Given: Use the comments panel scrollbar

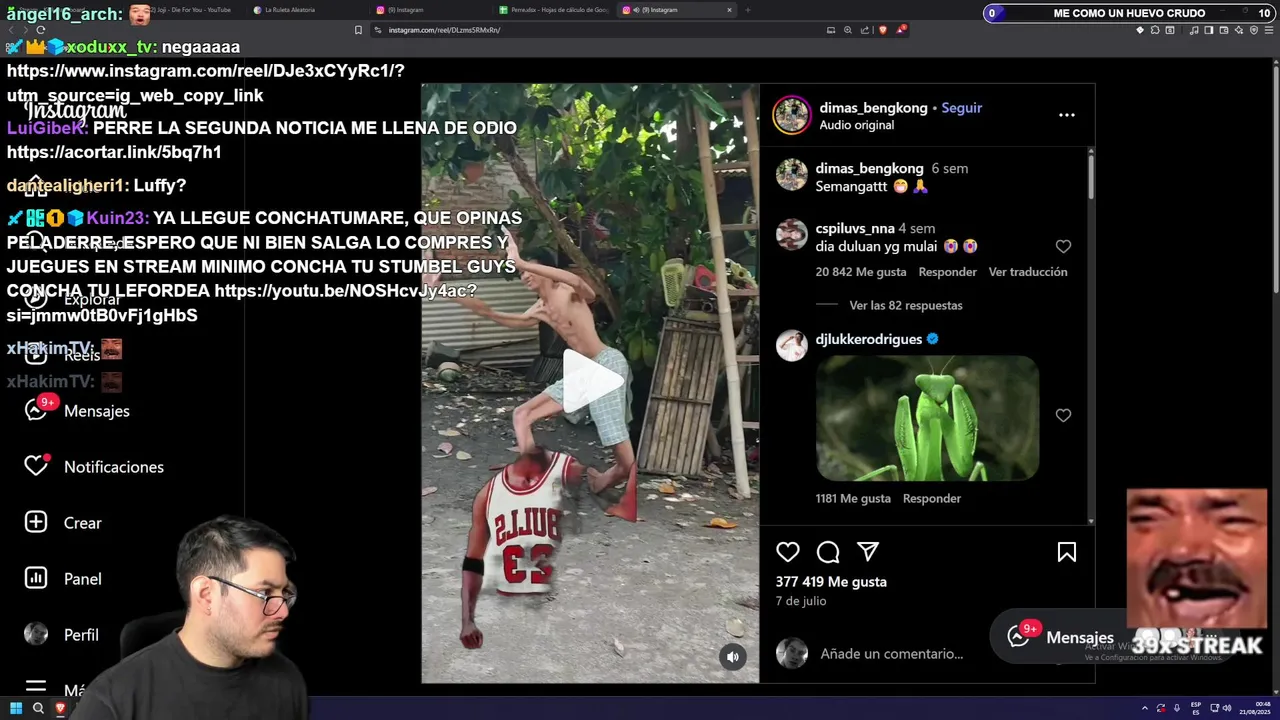Looking at the screenshot, I should 1091,177.
